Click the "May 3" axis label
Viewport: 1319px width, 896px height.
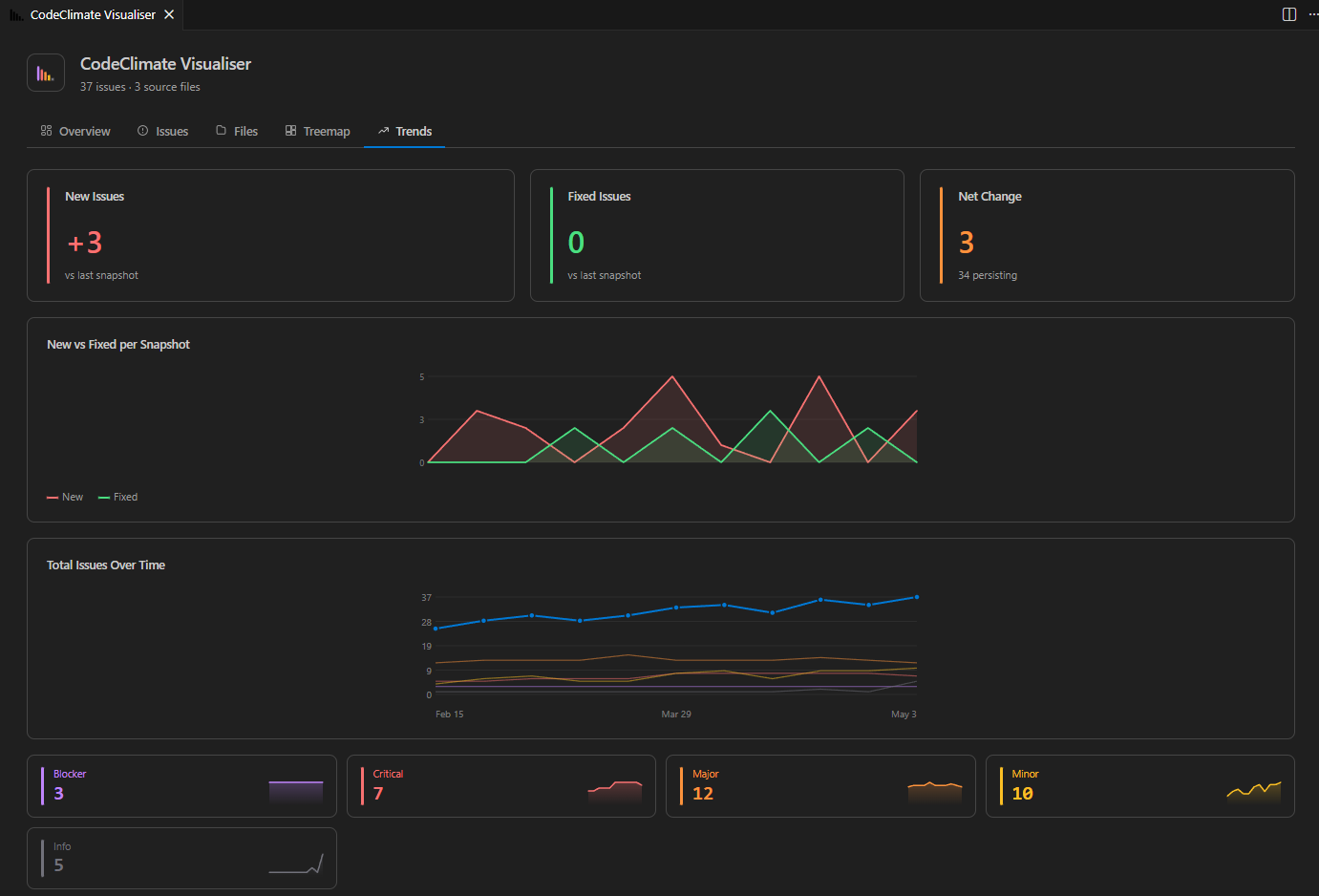(x=904, y=715)
